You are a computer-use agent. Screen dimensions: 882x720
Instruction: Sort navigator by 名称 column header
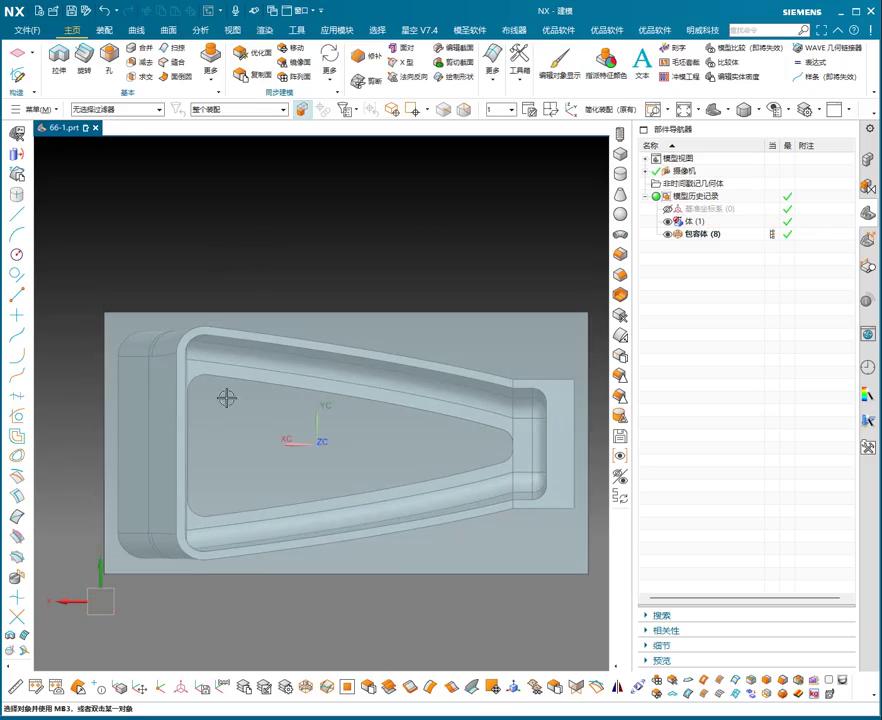pos(652,146)
